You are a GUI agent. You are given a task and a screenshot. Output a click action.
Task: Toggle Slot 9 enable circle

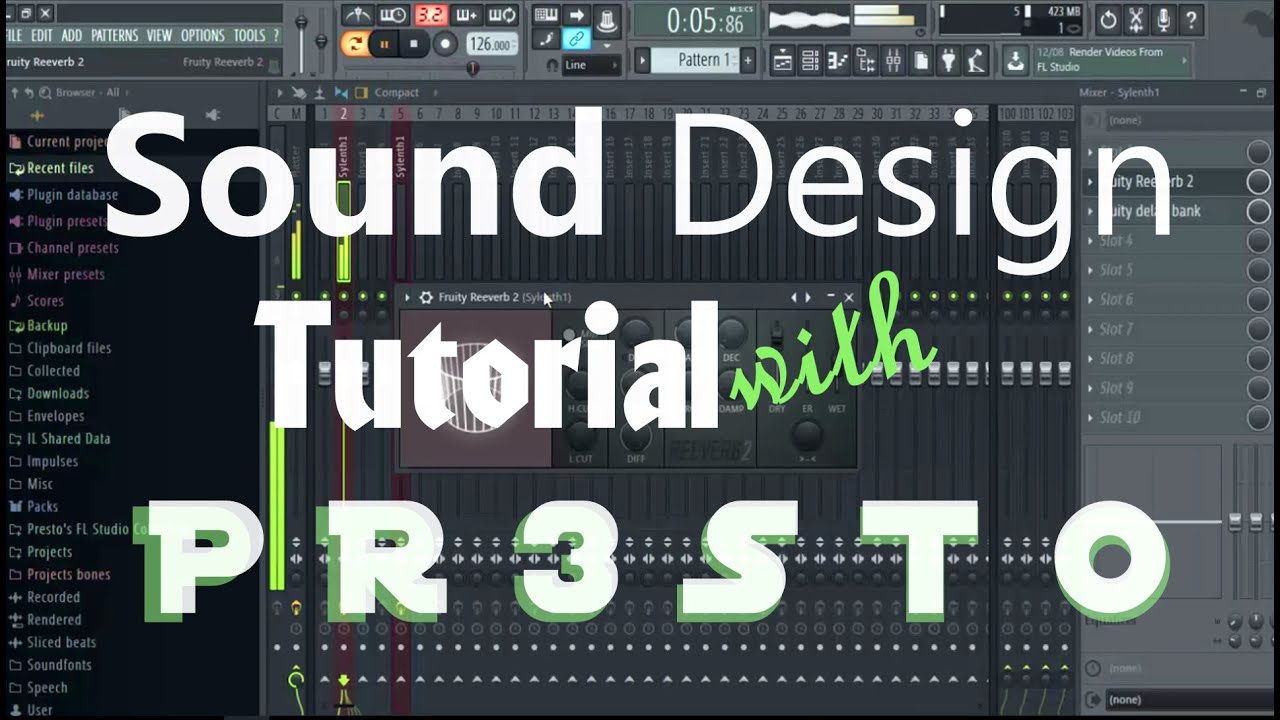coord(1258,388)
